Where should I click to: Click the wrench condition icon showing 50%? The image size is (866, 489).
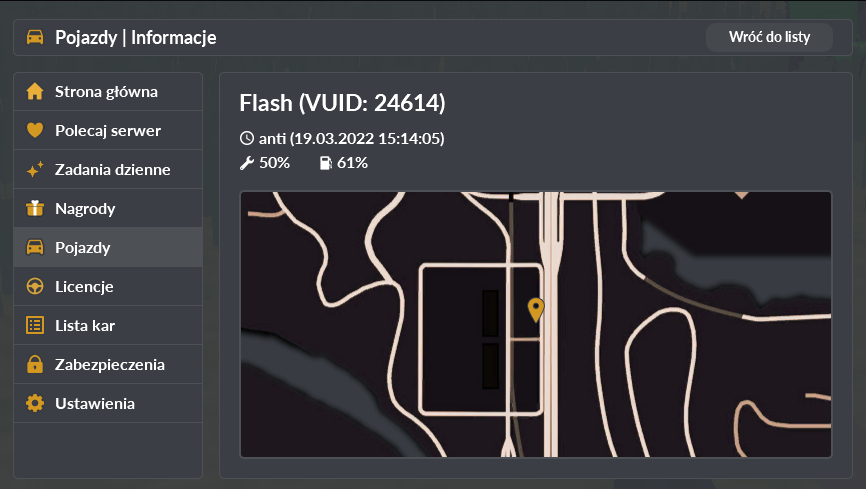point(246,163)
